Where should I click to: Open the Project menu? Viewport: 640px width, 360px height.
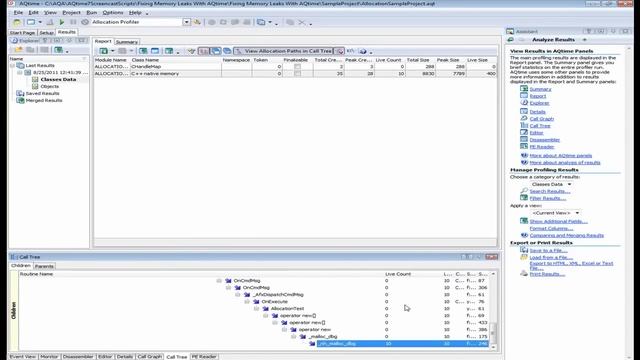coord(71,13)
